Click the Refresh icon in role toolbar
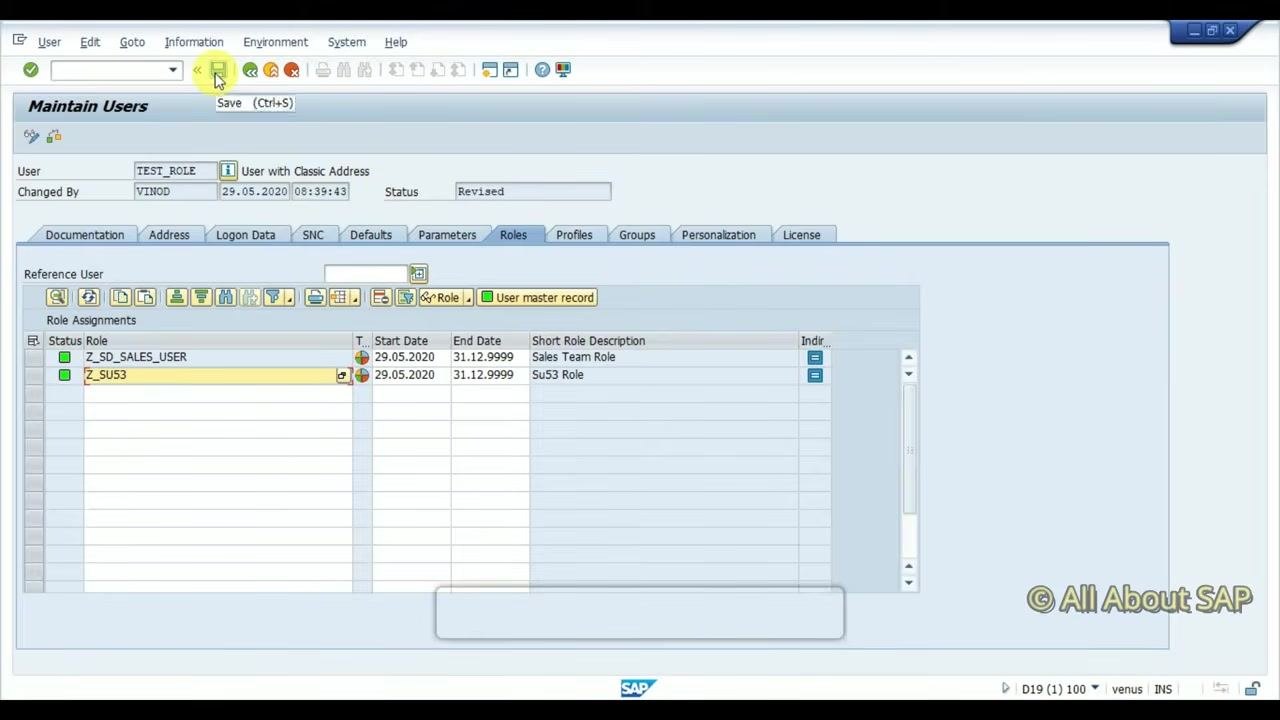This screenshot has height=720, width=1280. (89, 297)
